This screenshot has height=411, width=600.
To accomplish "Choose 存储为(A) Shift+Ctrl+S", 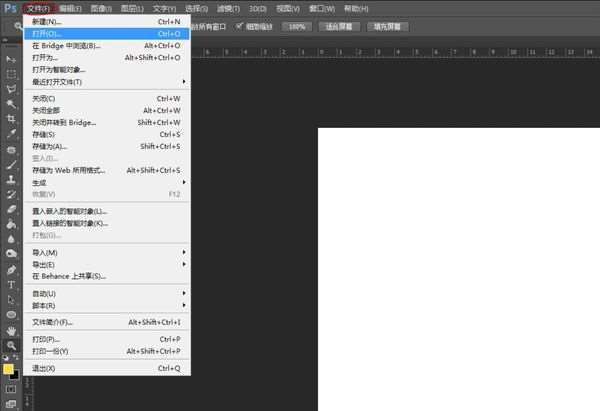I will coord(107,146).
